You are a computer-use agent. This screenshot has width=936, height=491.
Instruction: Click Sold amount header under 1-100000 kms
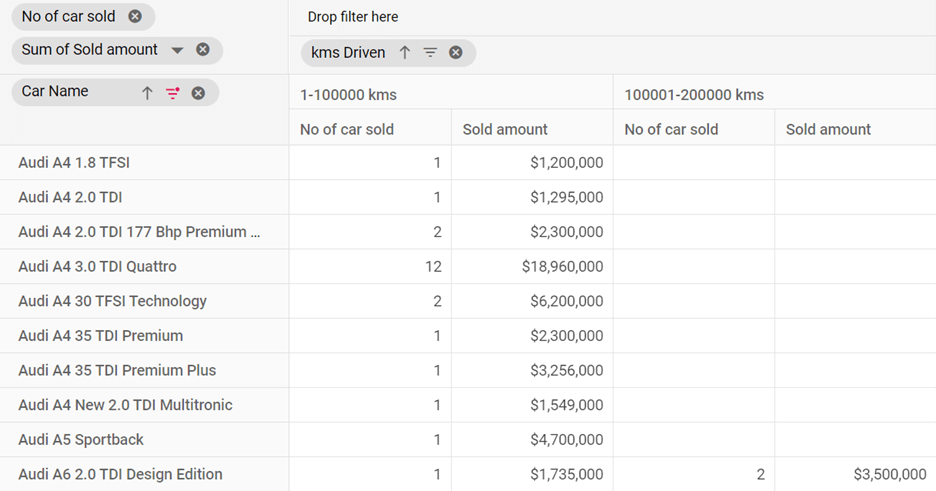pos(532,129)
